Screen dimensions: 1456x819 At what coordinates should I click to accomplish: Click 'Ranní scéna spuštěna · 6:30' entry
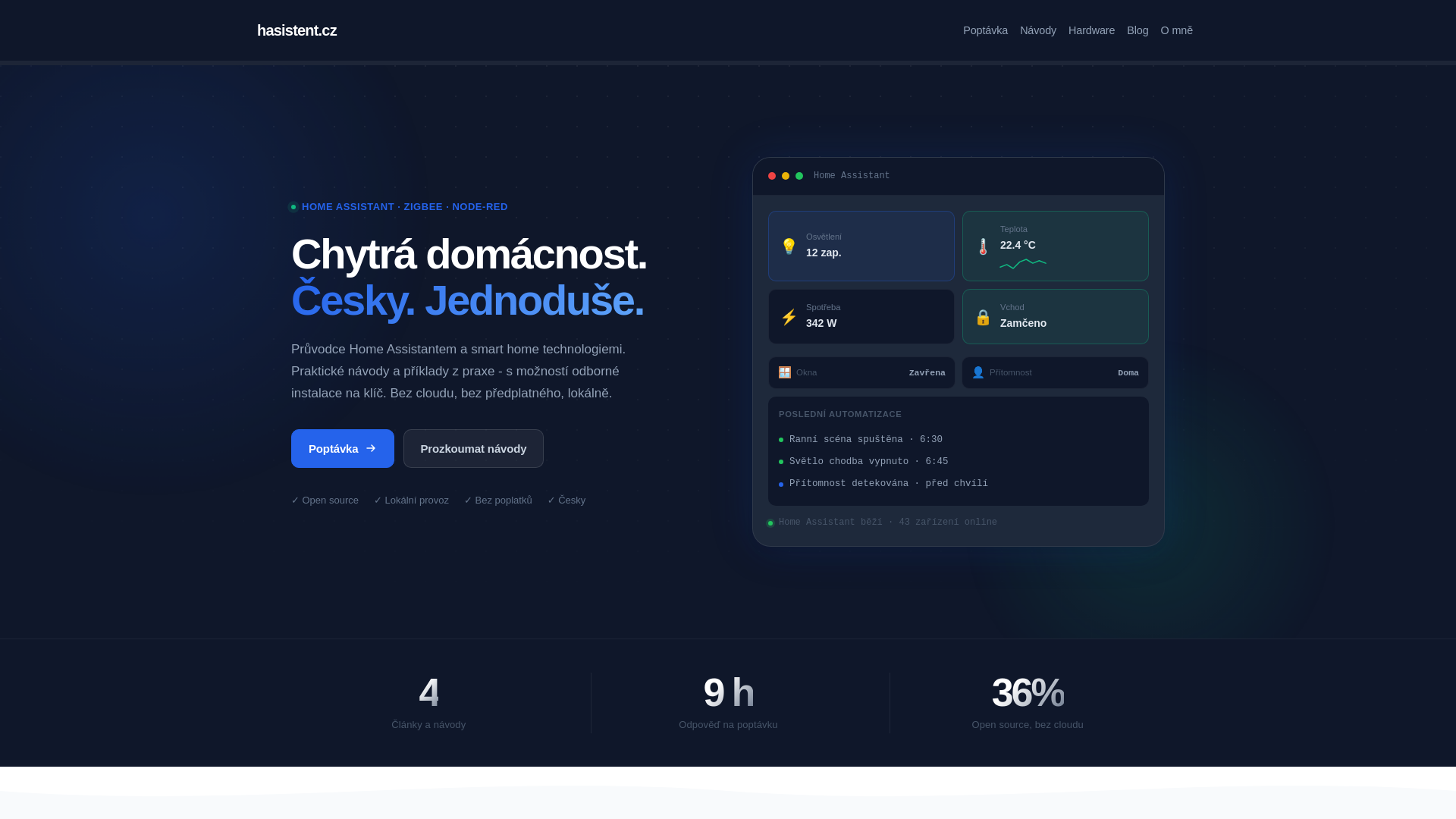865,440
